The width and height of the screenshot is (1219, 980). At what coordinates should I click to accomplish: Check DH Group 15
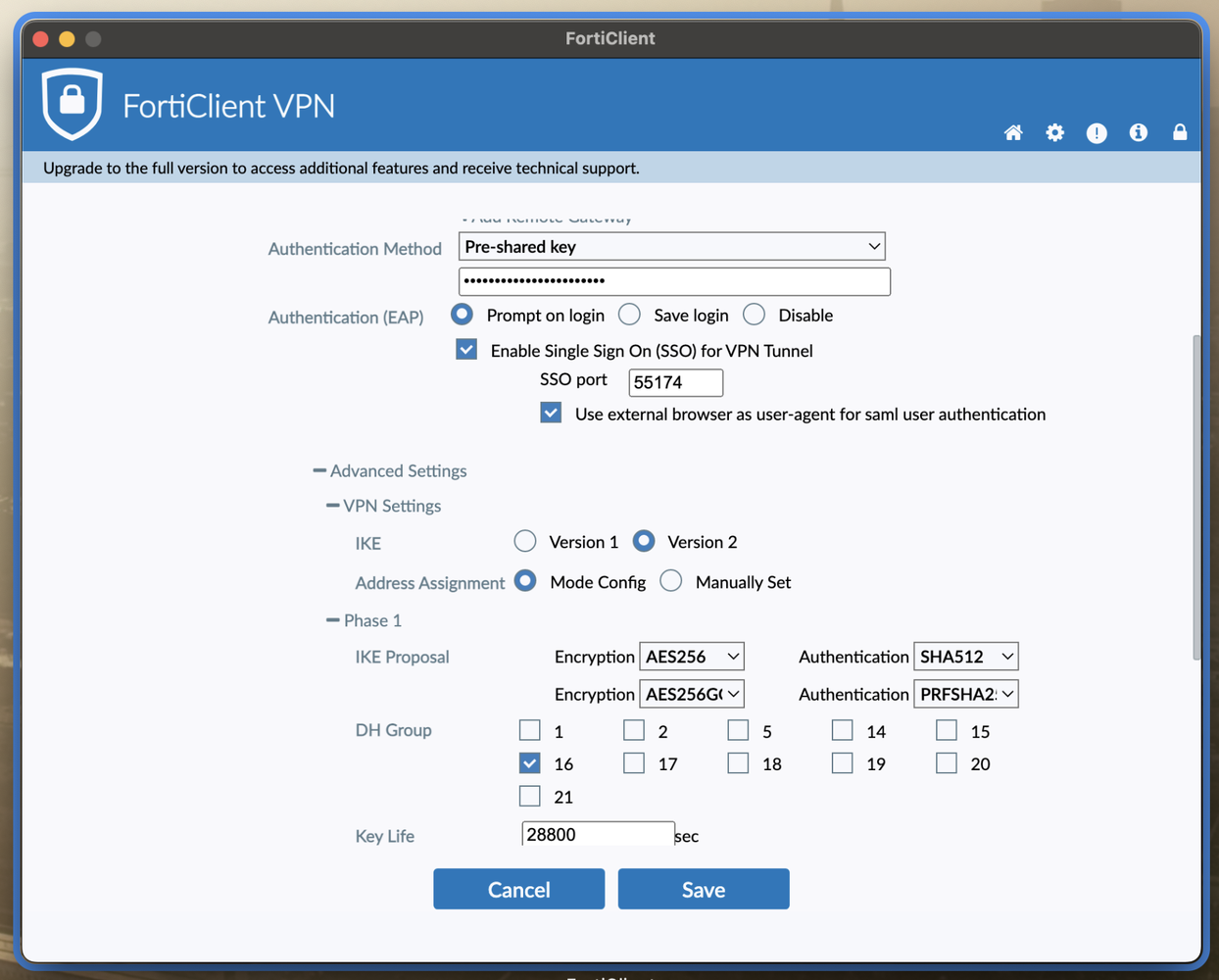click(947, 730)
